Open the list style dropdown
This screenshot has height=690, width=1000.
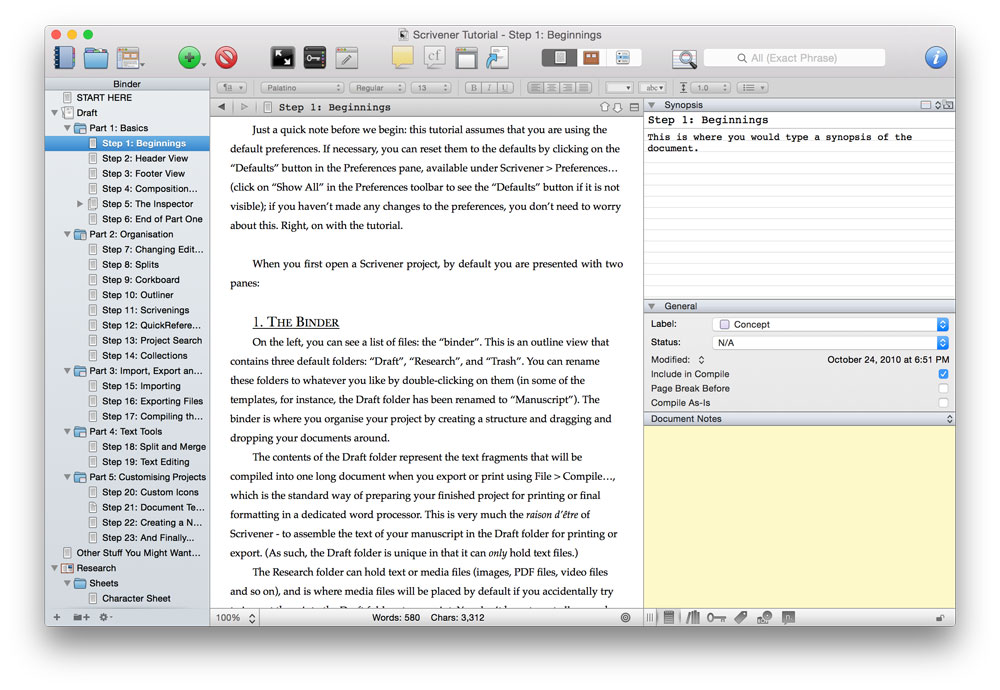[x=753, y=88]
